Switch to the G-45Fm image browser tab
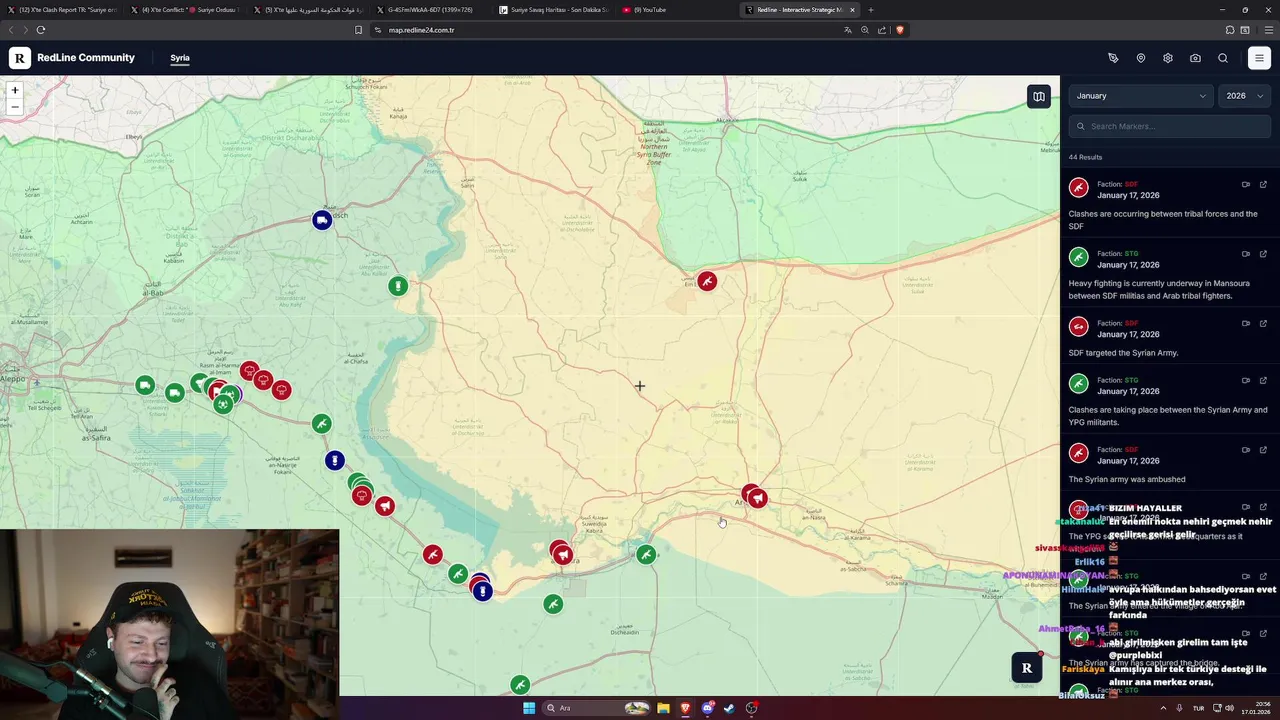The height and width of the screenshot is (720, 1280). click(430, 10)
